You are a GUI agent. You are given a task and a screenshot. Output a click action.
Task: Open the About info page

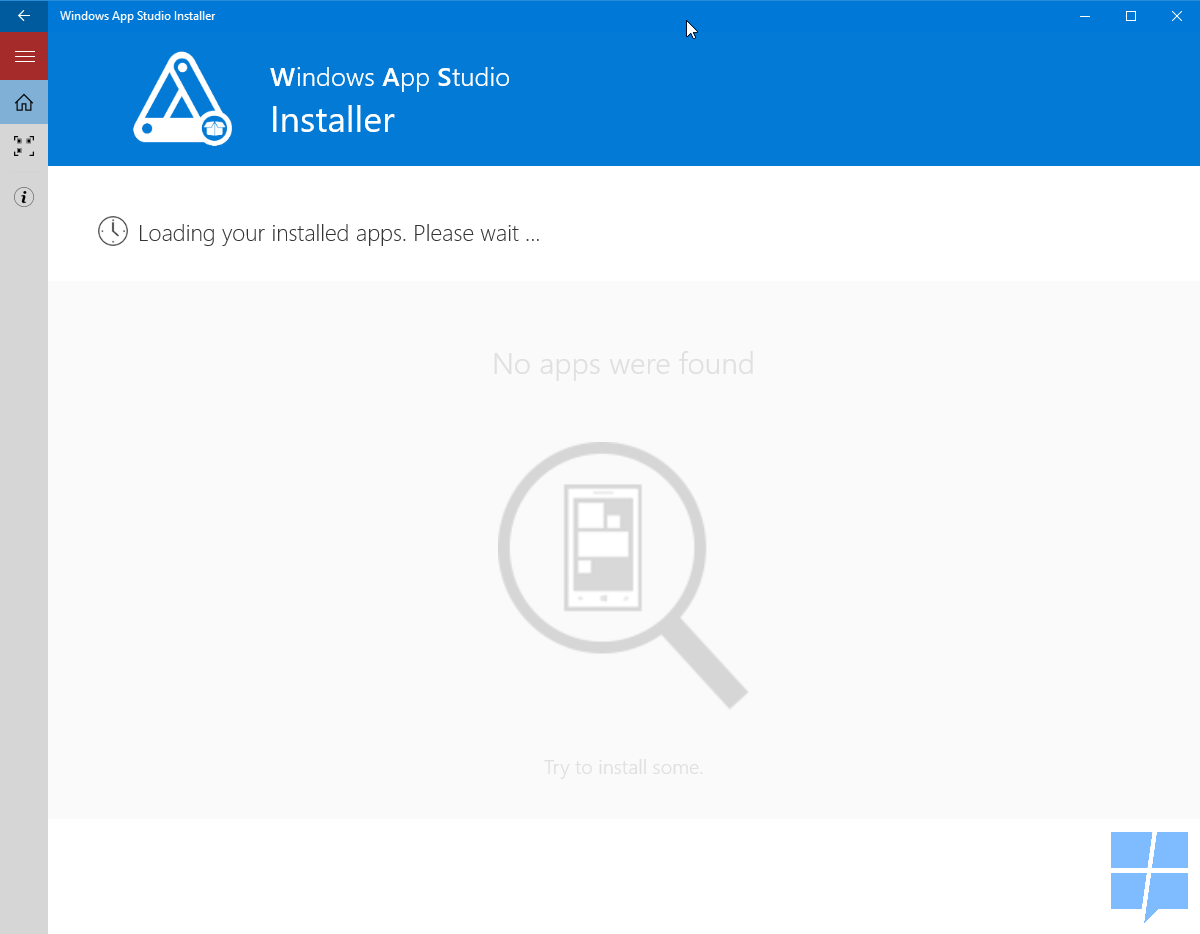(x=24, y=197)
